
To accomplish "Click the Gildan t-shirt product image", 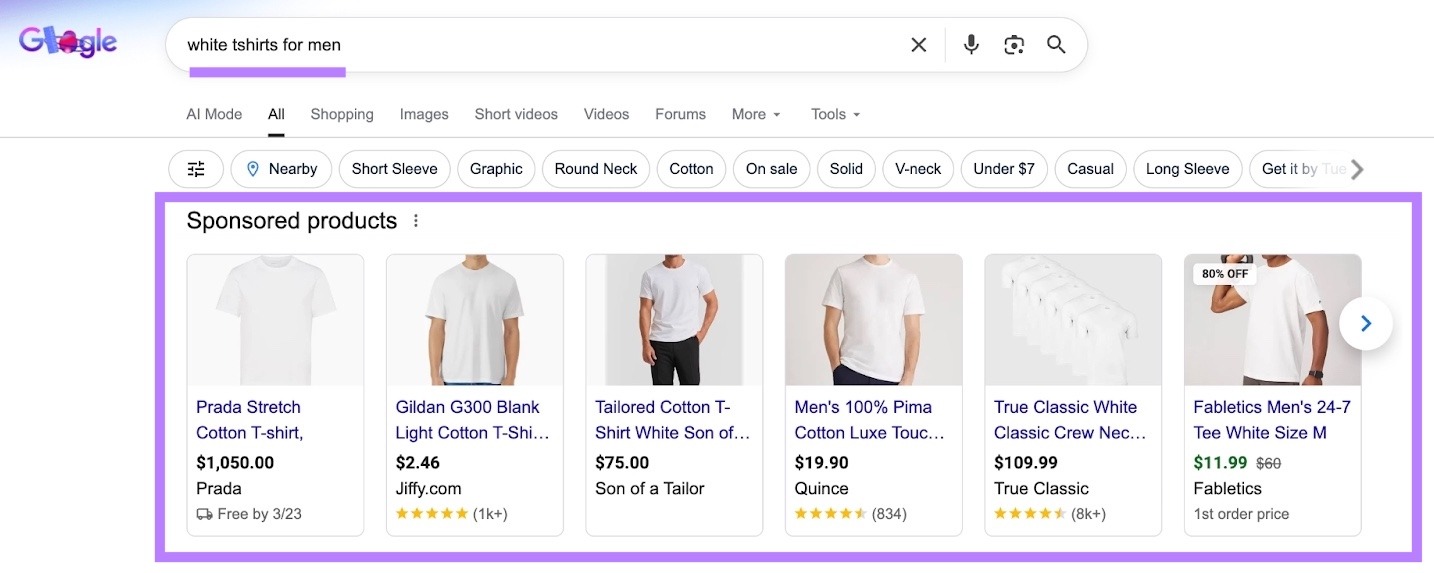I will [x=474, y=320].
